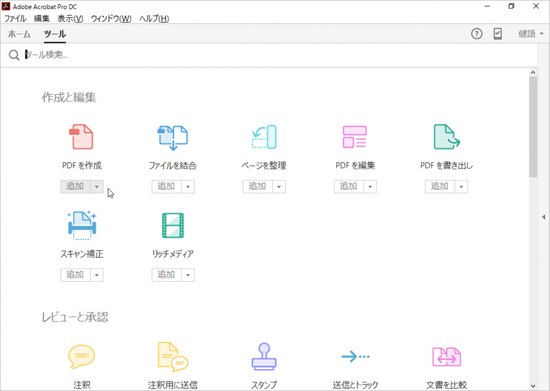The width and height of the screenshot is (550, 391).
Task: Click the mobile link device icon
Action: click(497, 34)
